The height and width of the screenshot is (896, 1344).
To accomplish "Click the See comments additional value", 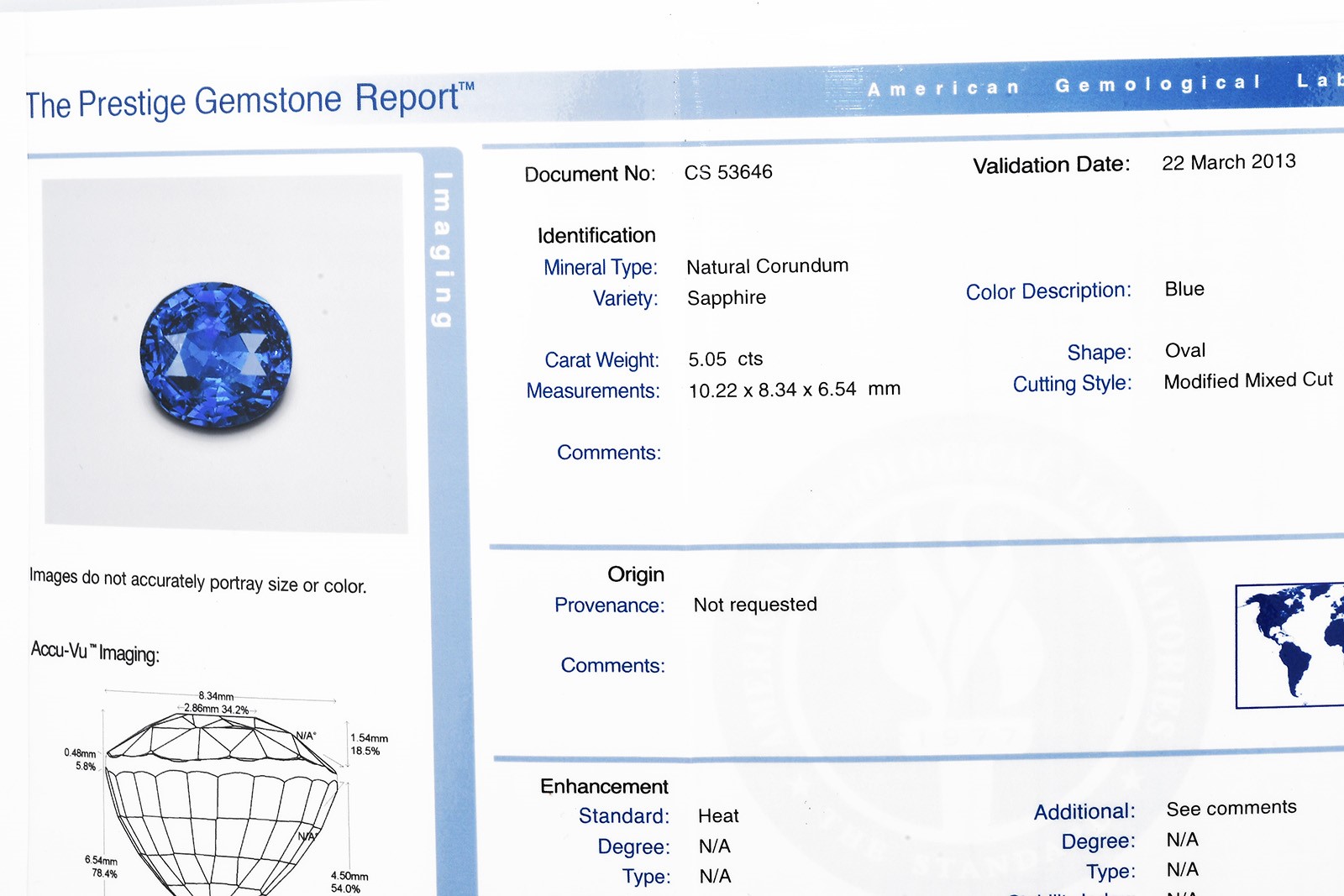I will [1231, 808].
